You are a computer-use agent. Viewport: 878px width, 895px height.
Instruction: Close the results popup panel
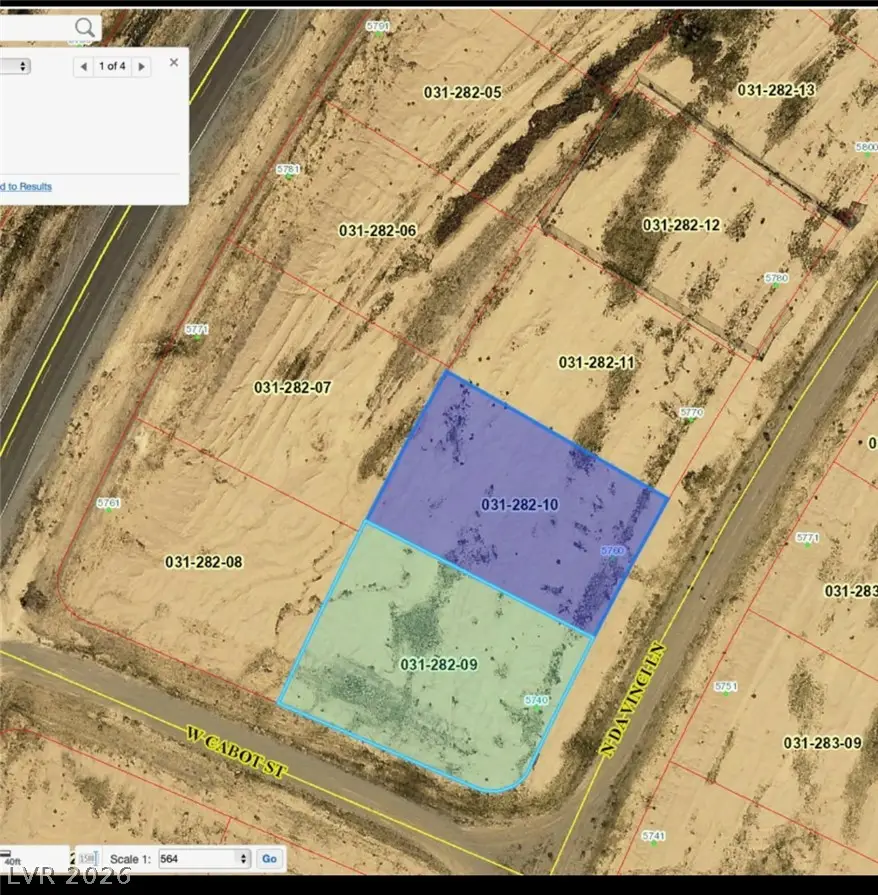[x=174, y=62]
